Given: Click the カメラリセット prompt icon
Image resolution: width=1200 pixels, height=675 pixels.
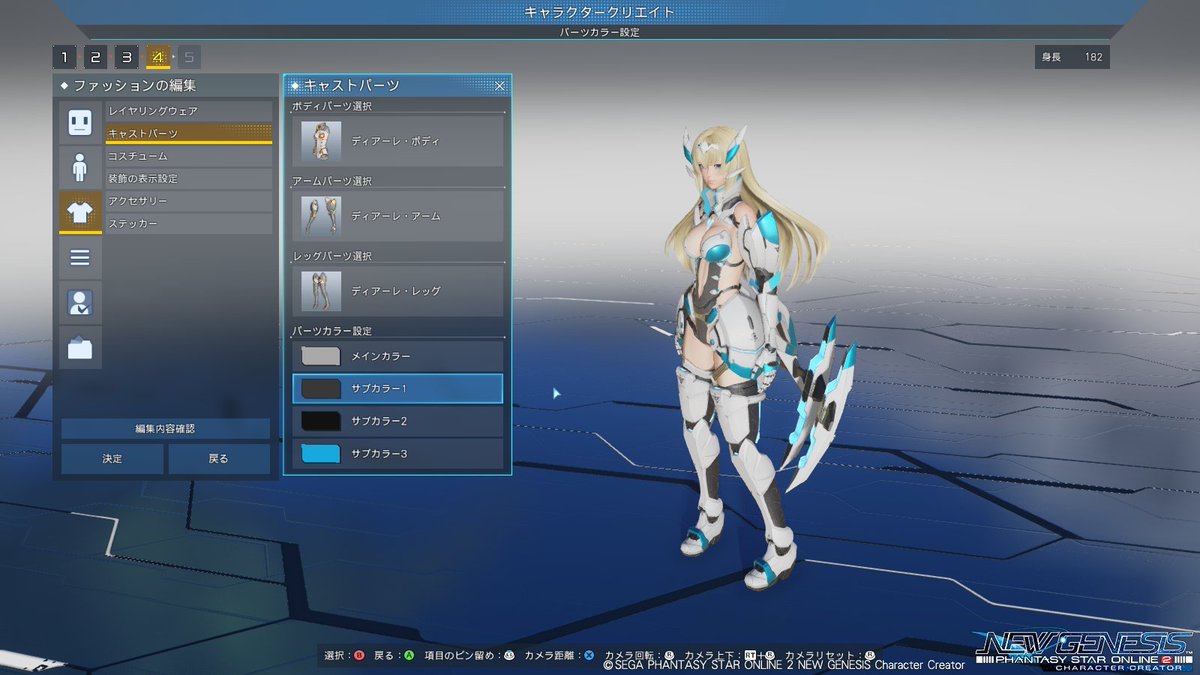Looking at the screenshot, I should point(870,656).
